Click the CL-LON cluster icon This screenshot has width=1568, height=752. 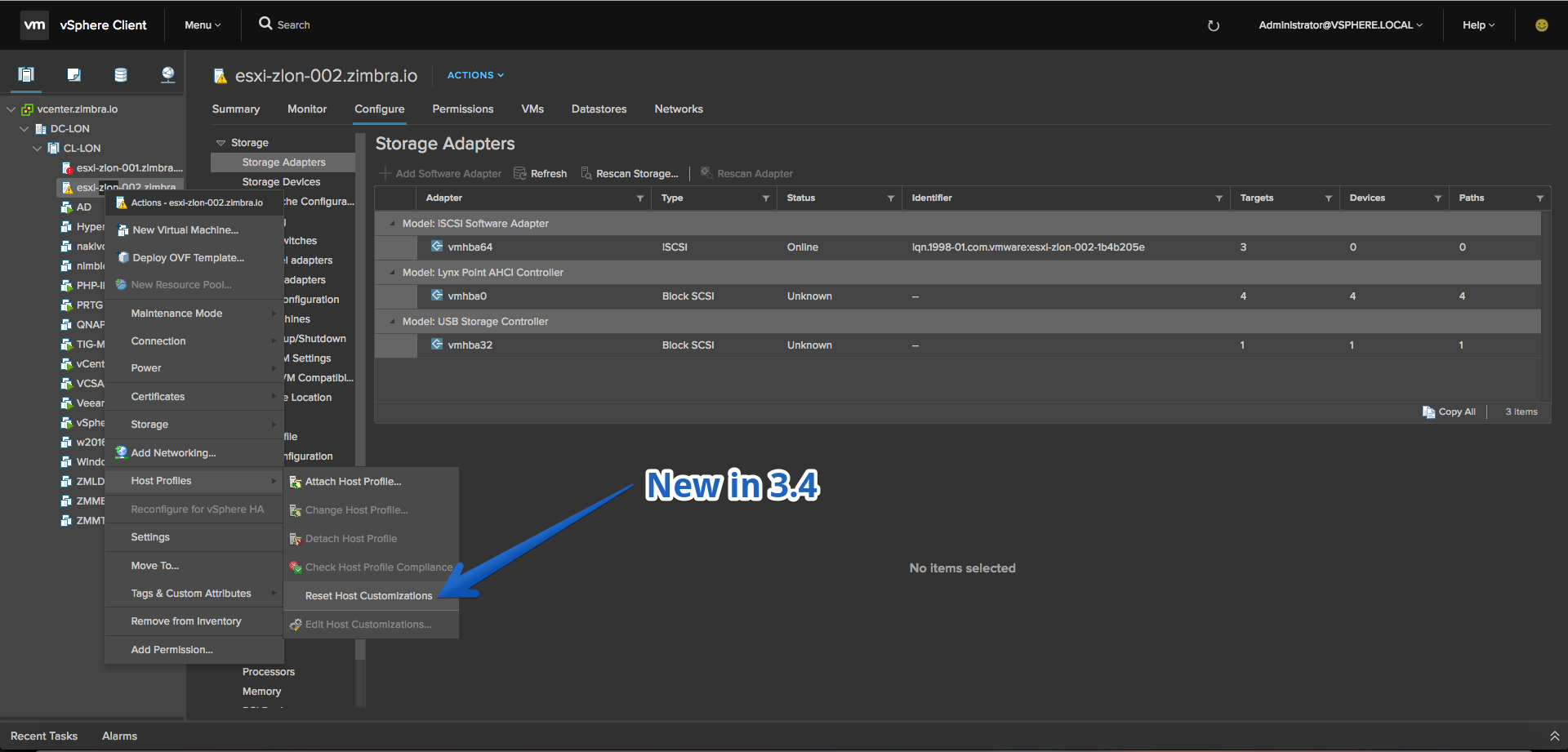coord(54,149)
